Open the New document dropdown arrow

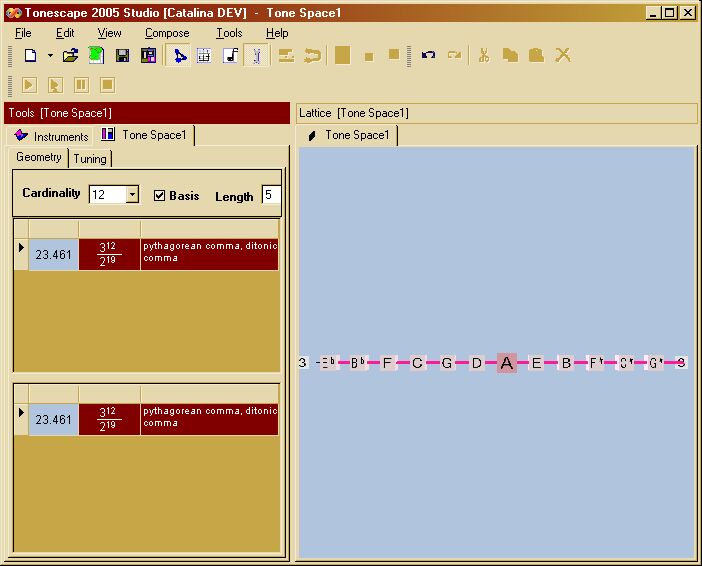pyautogui.click(x=50, y=56)
